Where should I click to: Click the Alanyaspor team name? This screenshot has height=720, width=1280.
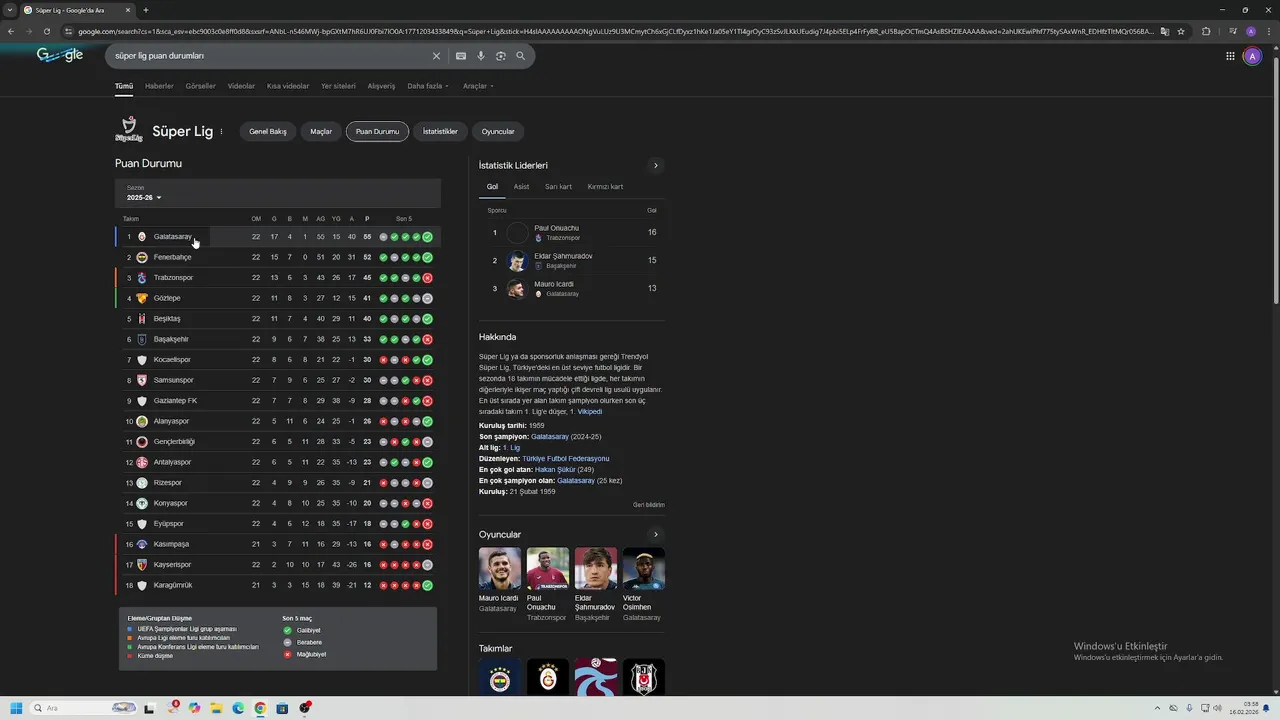171,421
